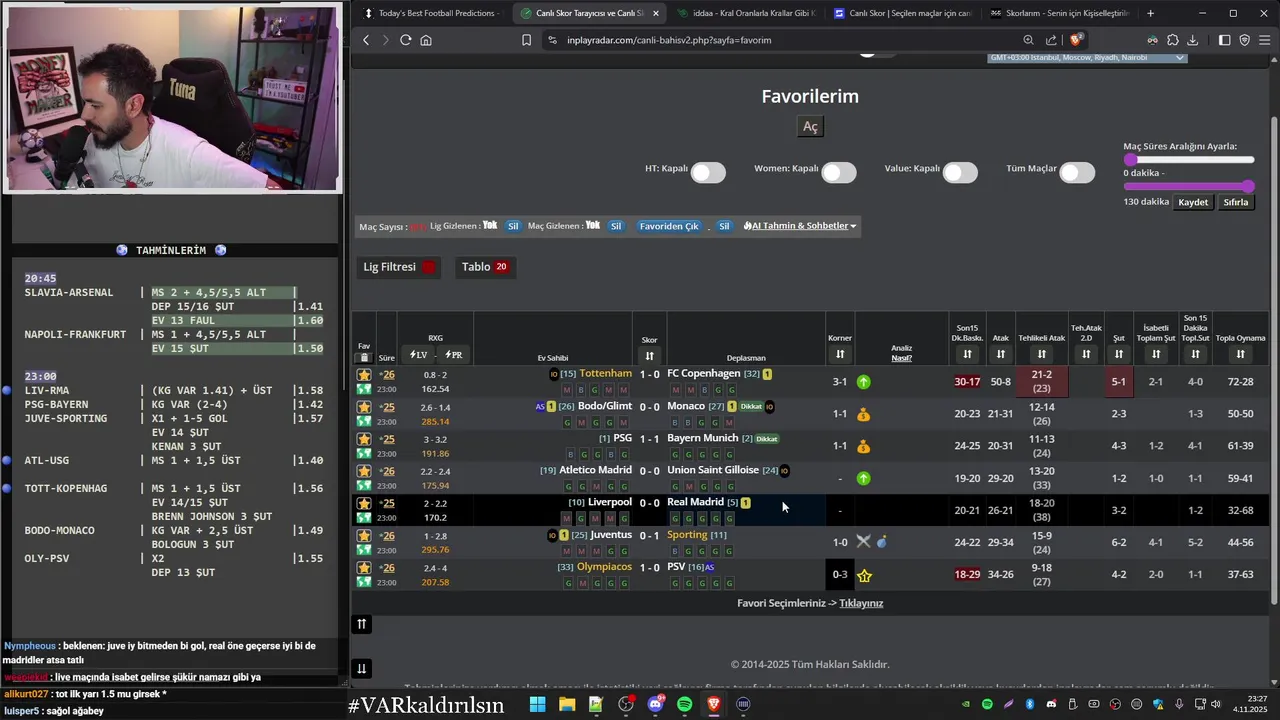The width and height of the screenshot is (1280, 720).
Task: Reload the page in the browser
Action: [405, 40]
